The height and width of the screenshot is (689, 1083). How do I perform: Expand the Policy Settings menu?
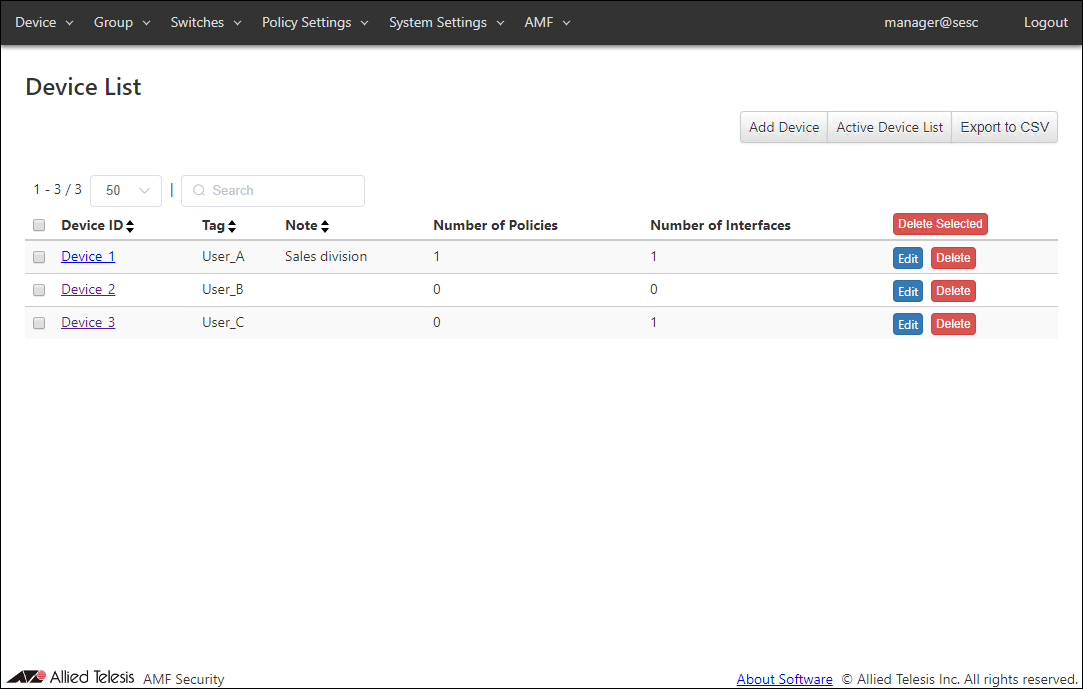coord(315,22)
